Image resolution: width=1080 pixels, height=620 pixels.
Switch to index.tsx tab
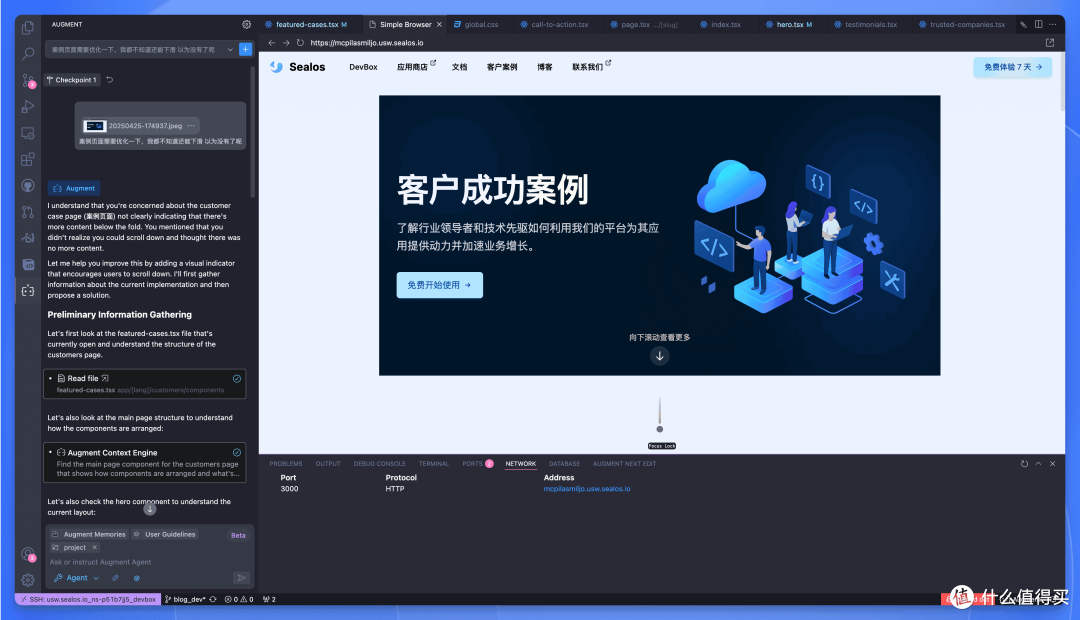[726, 24]
